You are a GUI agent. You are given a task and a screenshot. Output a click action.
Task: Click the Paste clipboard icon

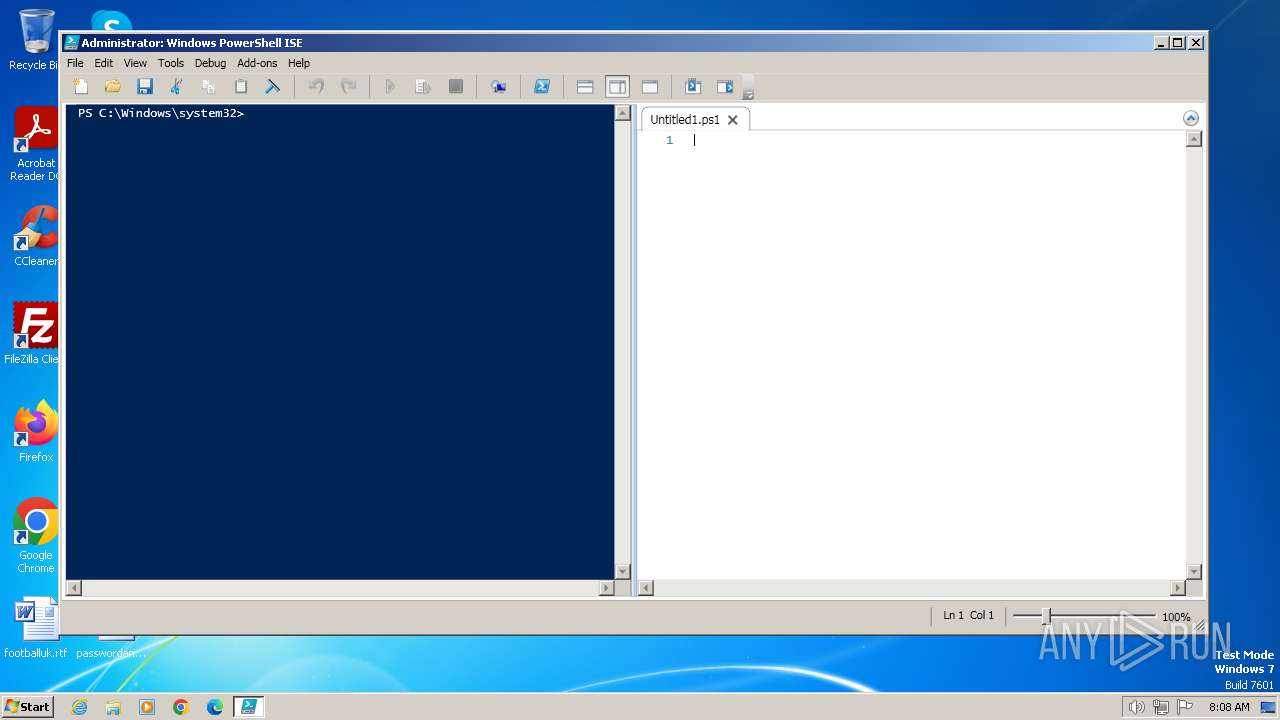pos(241,87)
